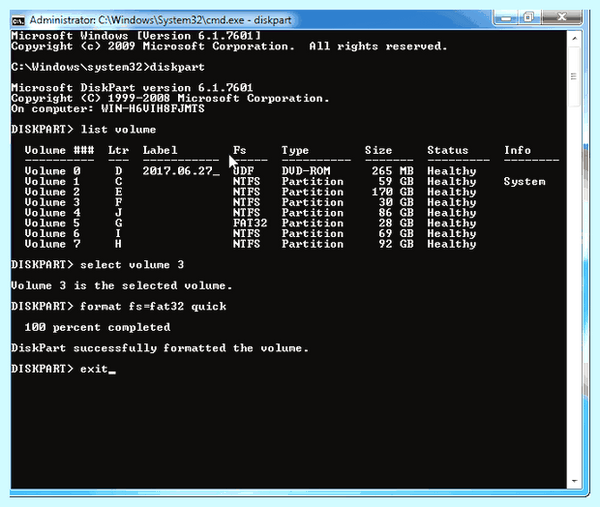
Task: Click the '59 GB' size value
Action: tap(396, 181)
